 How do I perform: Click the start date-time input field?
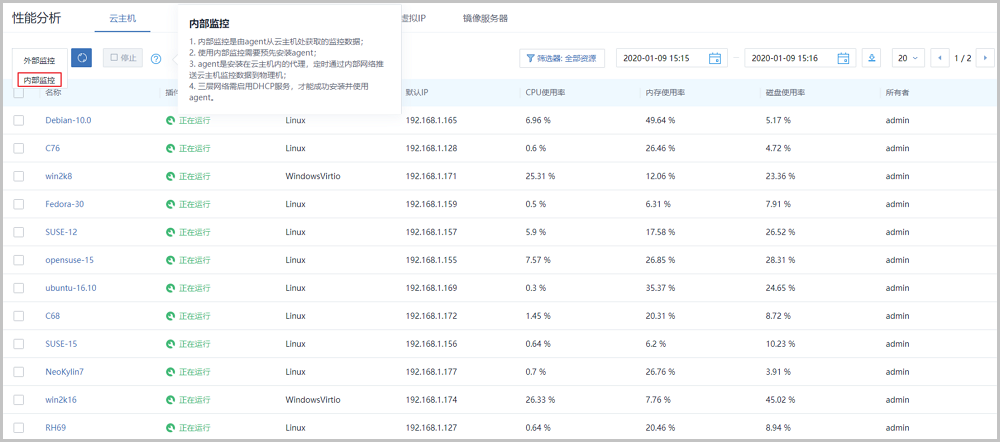[x=660, y=58]
